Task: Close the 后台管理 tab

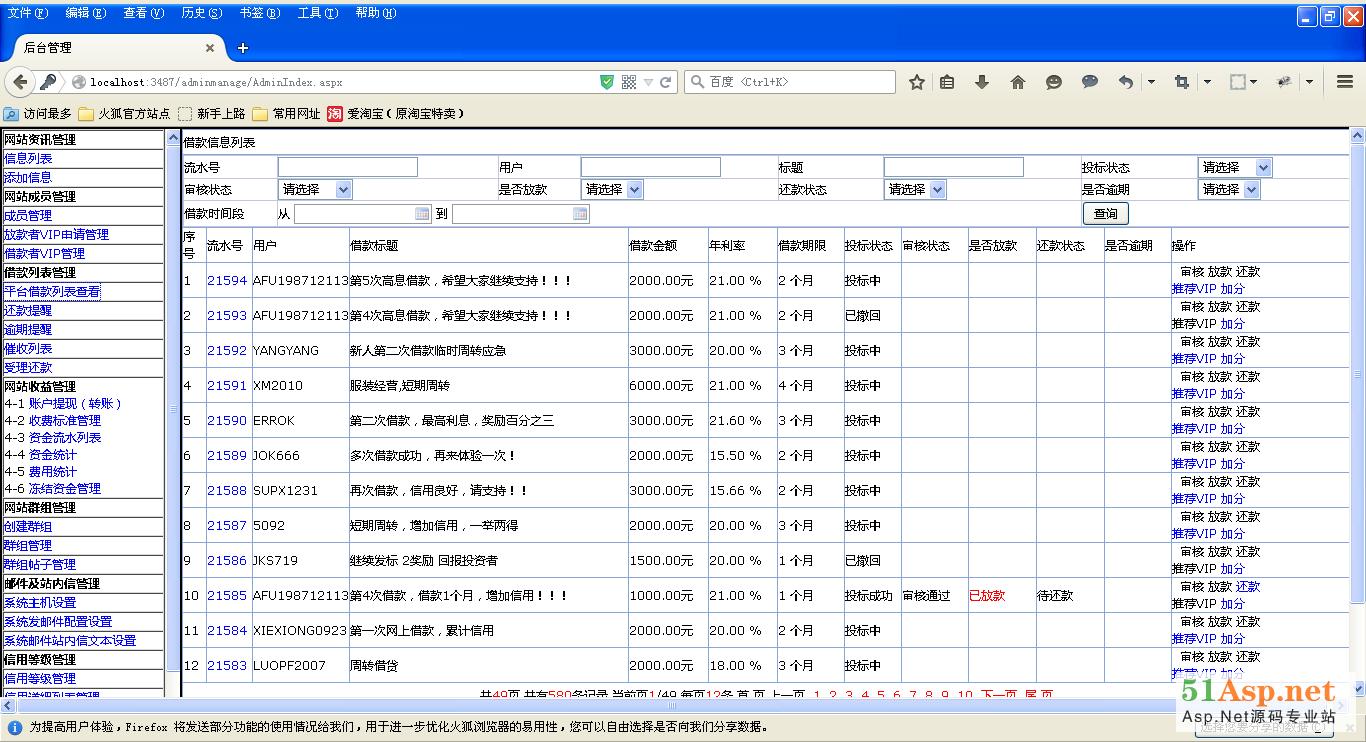Action: [210, 47]
